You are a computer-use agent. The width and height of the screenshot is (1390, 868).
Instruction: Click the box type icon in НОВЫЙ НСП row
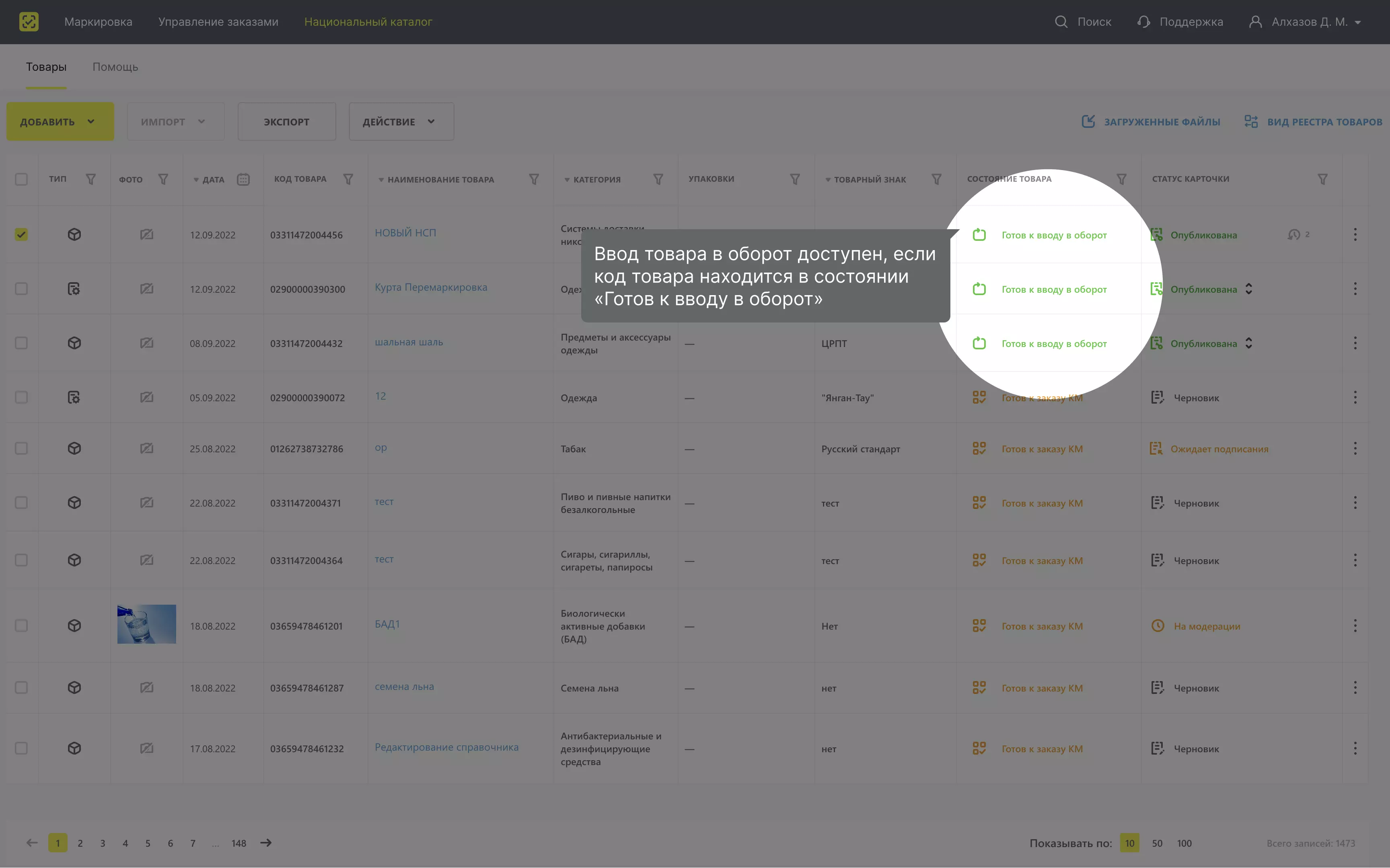tap(74, 234)
